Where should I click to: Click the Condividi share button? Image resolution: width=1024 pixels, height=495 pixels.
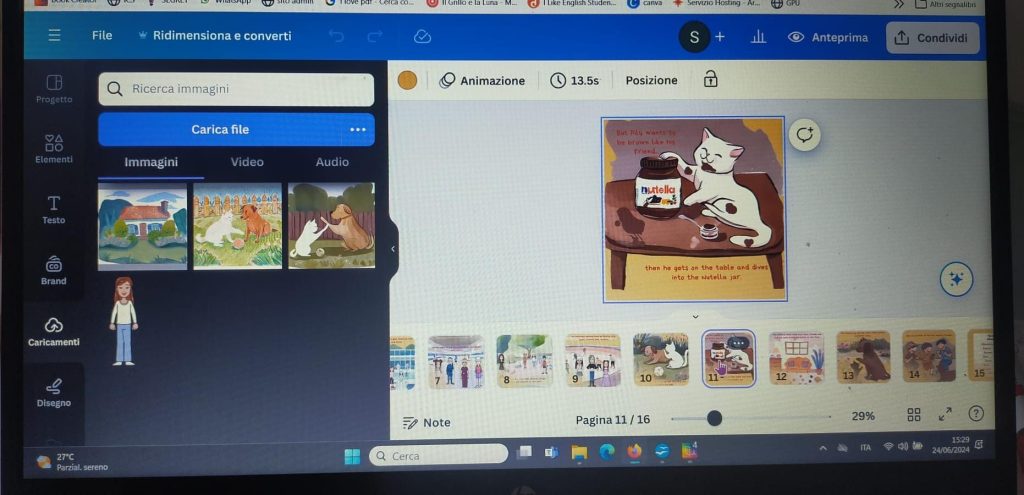point(932,38)
